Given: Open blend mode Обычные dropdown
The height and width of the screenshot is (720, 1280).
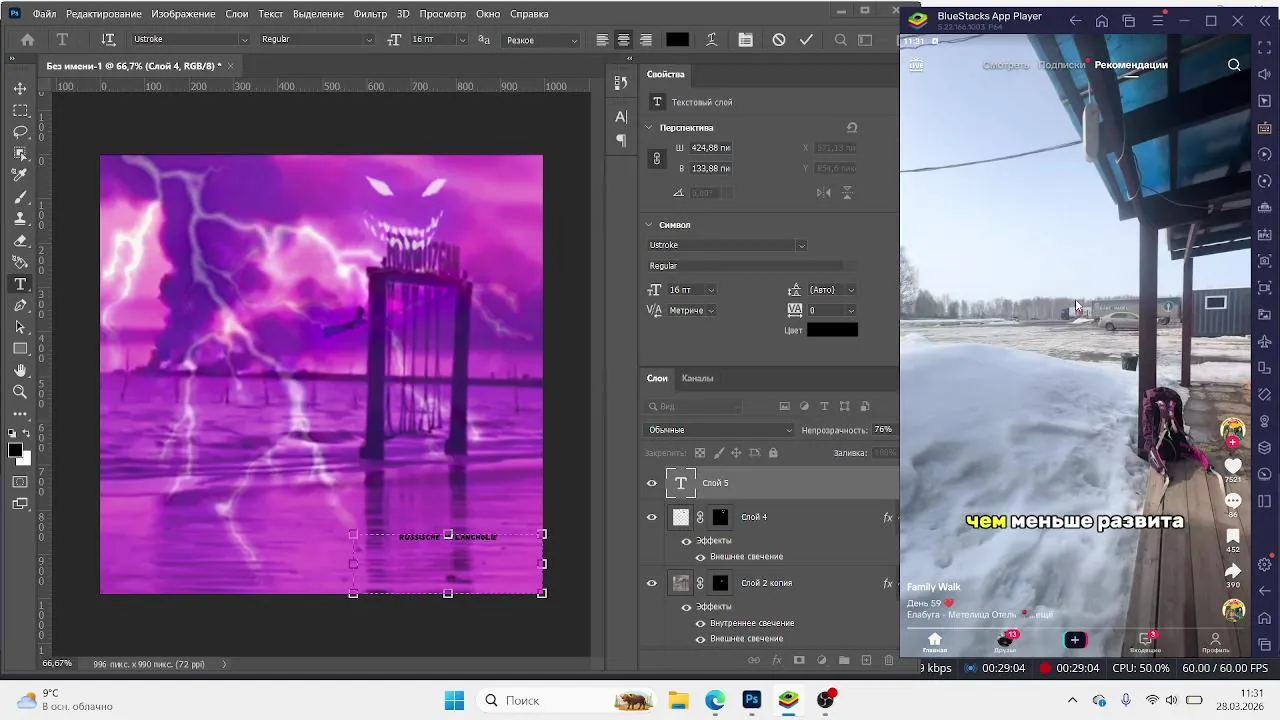Looking at the screenshot, I should tap(719, 430).
